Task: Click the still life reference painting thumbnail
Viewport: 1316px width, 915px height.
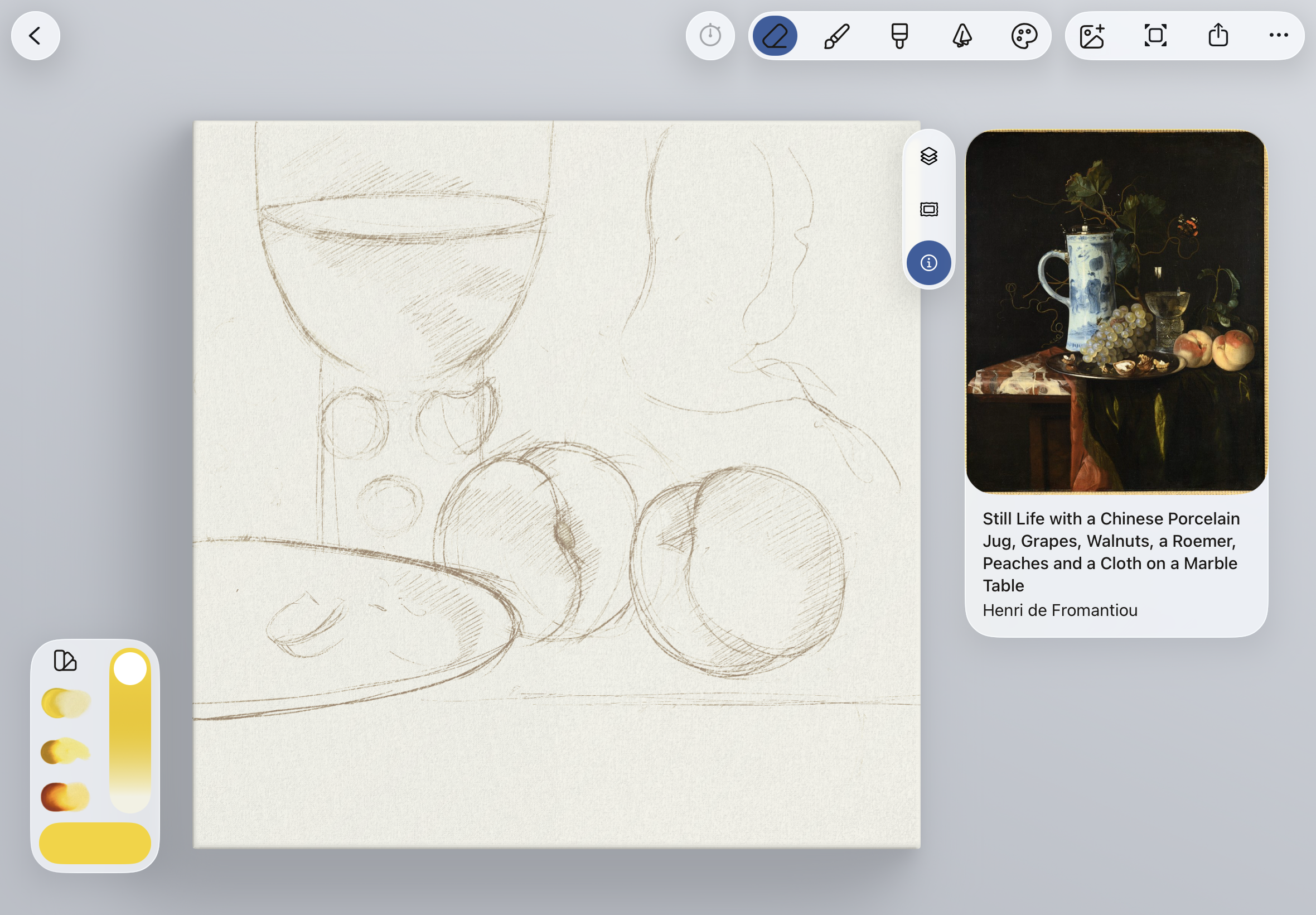Action: tap(1115, 311)
